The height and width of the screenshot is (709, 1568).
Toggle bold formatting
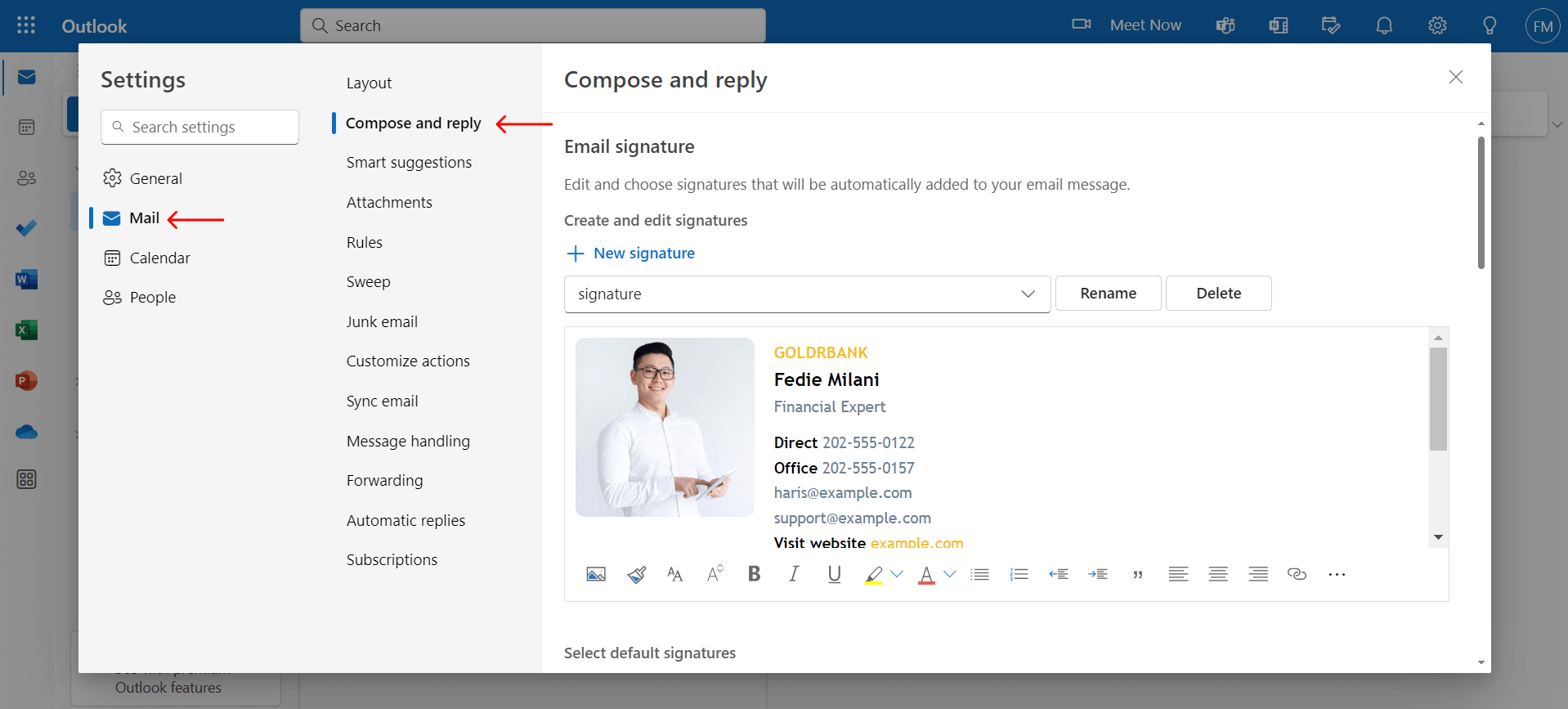tap(754, 574)
